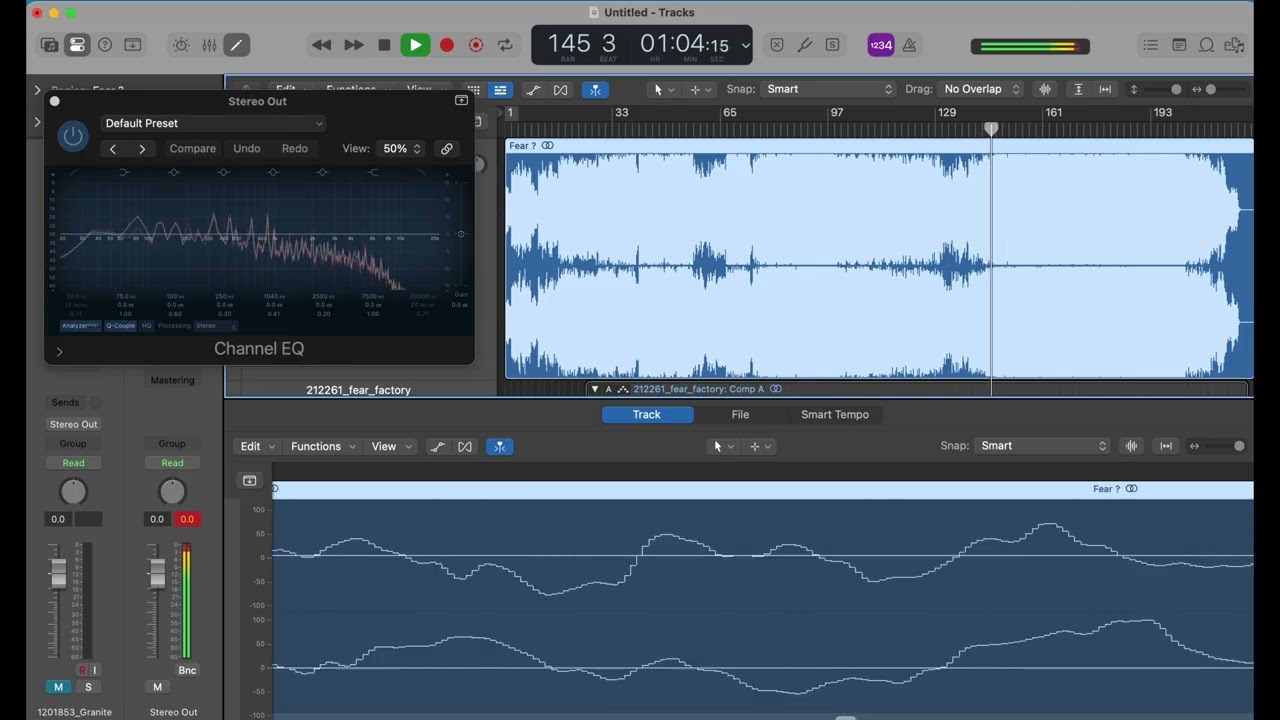
Task: Open the editor's Edit menu
Action: [256, 446]
